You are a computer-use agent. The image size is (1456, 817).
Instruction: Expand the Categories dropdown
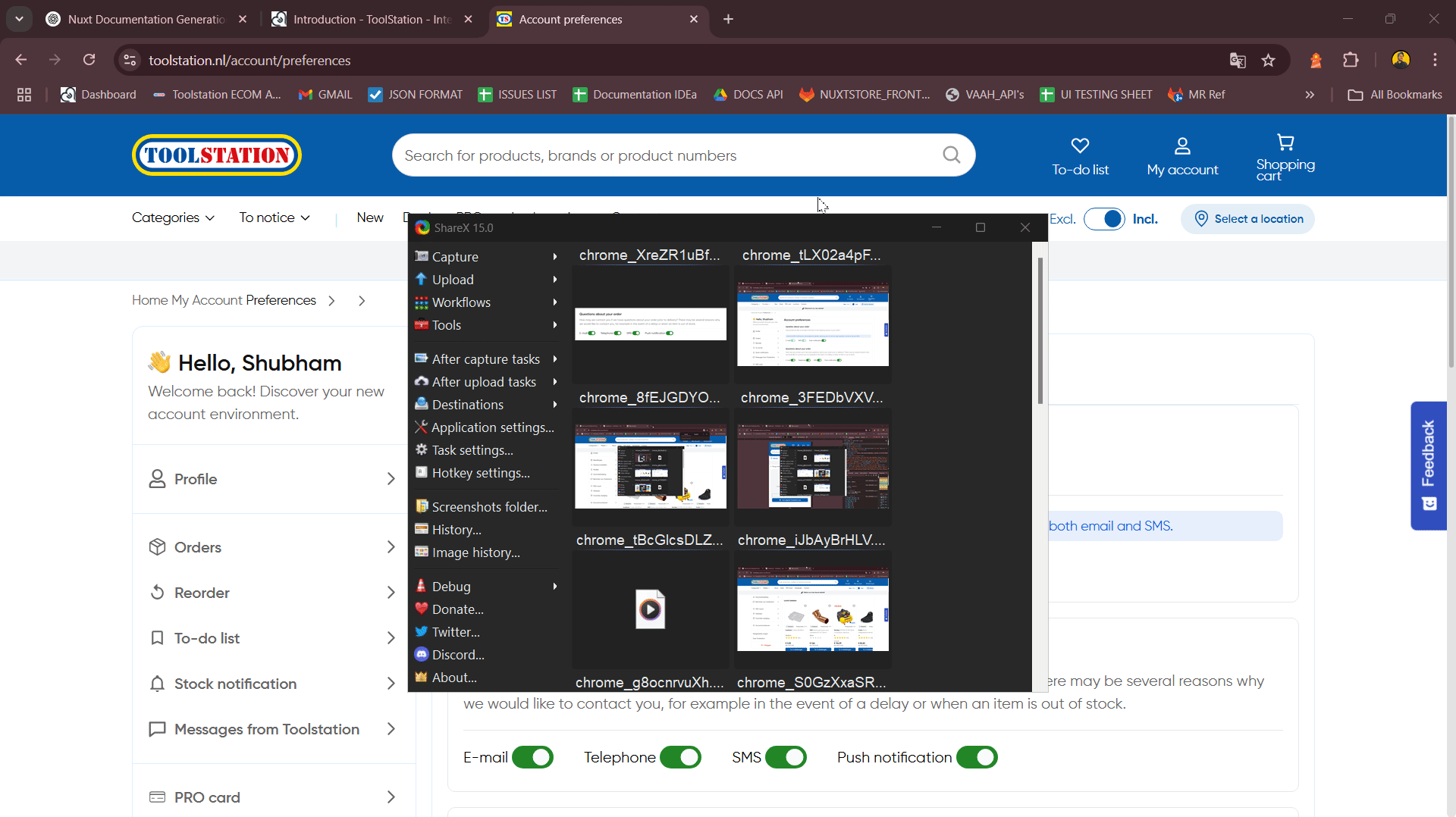pos(173,218)
